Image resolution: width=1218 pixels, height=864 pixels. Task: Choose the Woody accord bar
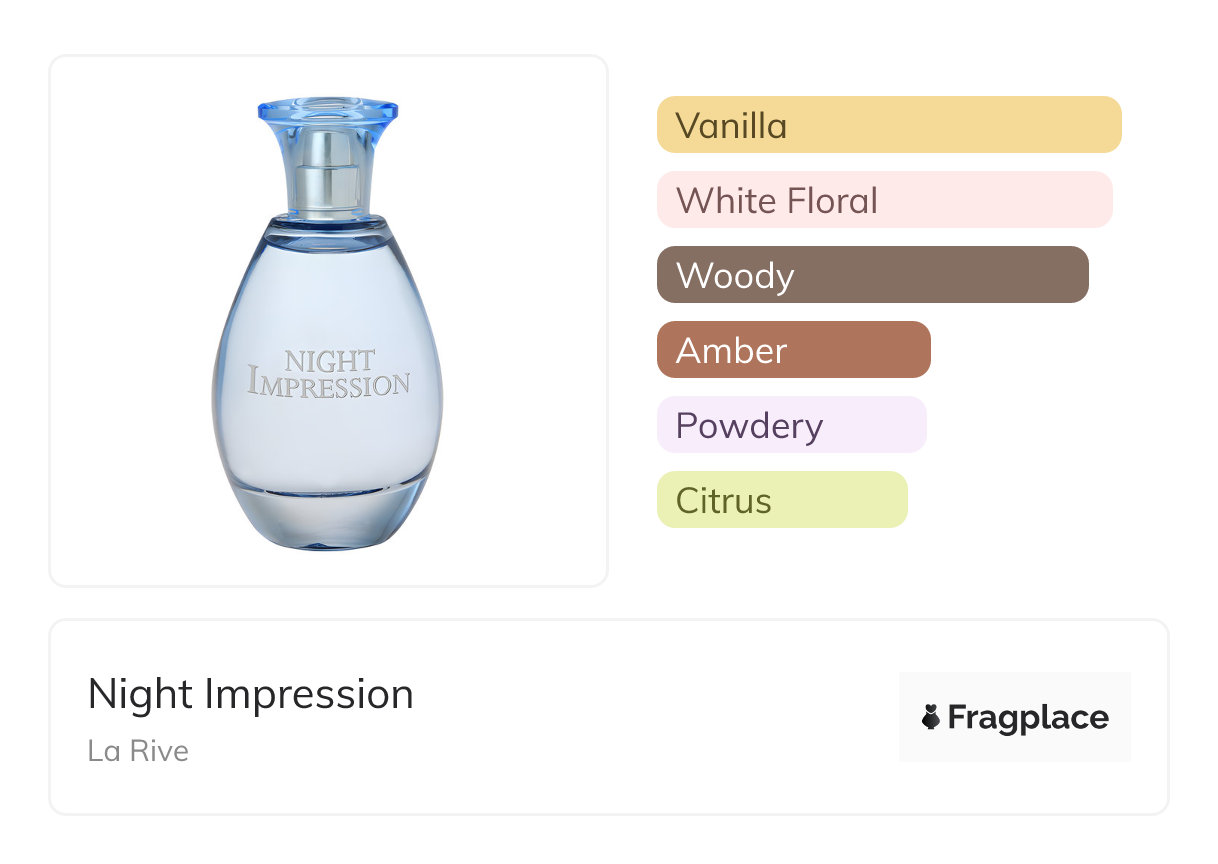(x=872, y=275)
